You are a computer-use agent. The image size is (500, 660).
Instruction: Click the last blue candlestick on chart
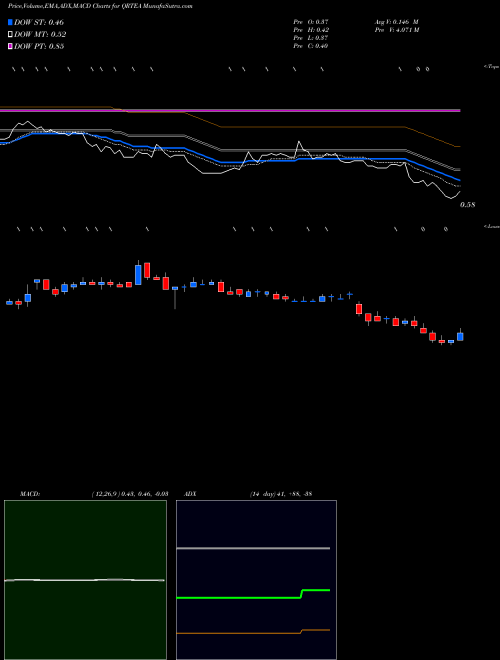460,336
